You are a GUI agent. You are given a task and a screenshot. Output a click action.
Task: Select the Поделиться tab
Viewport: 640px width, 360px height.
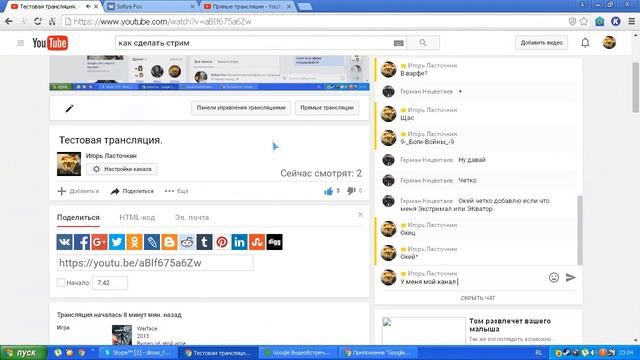(x=78, y=218)
